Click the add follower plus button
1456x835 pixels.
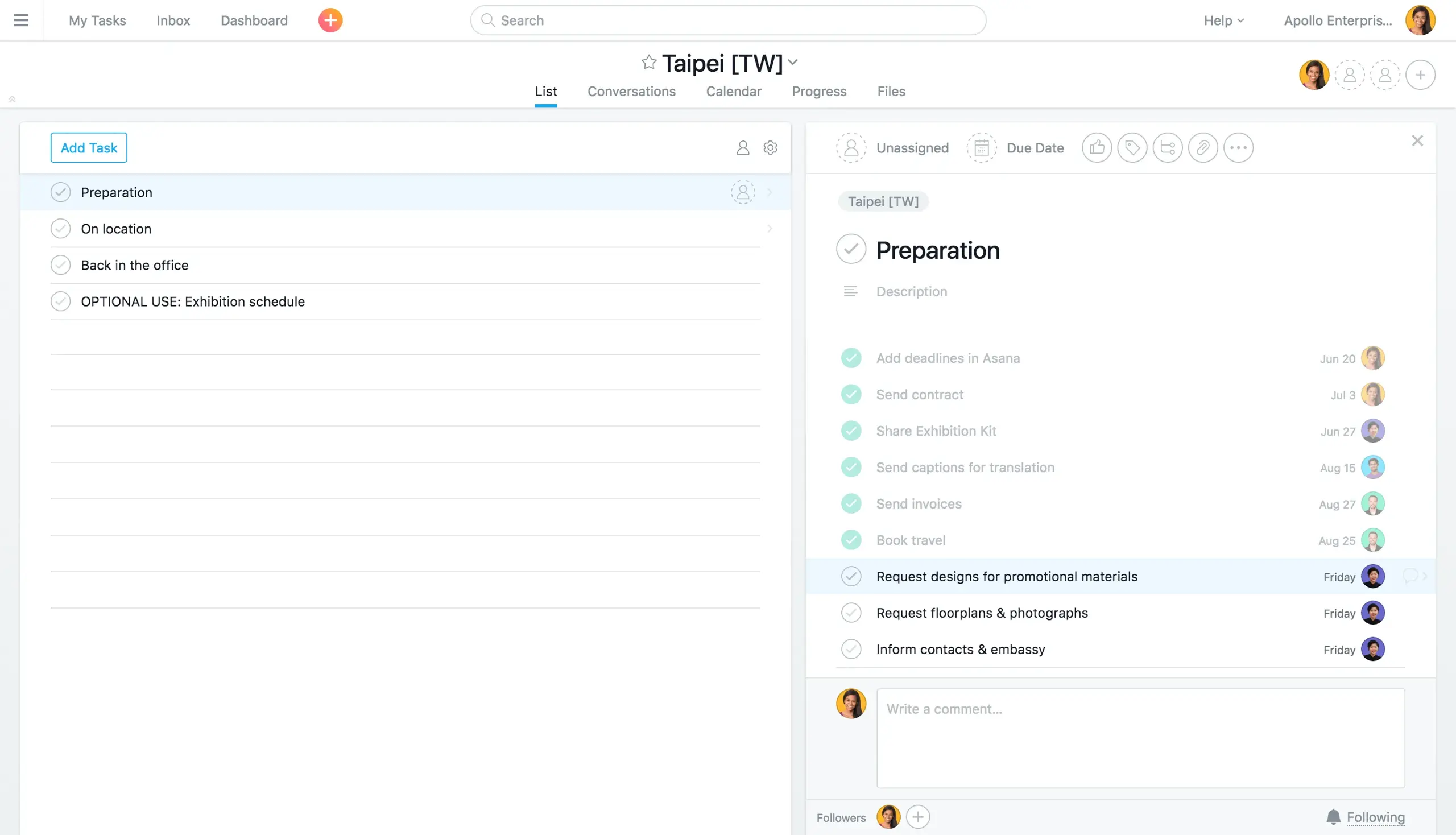[x=918, y=817]
